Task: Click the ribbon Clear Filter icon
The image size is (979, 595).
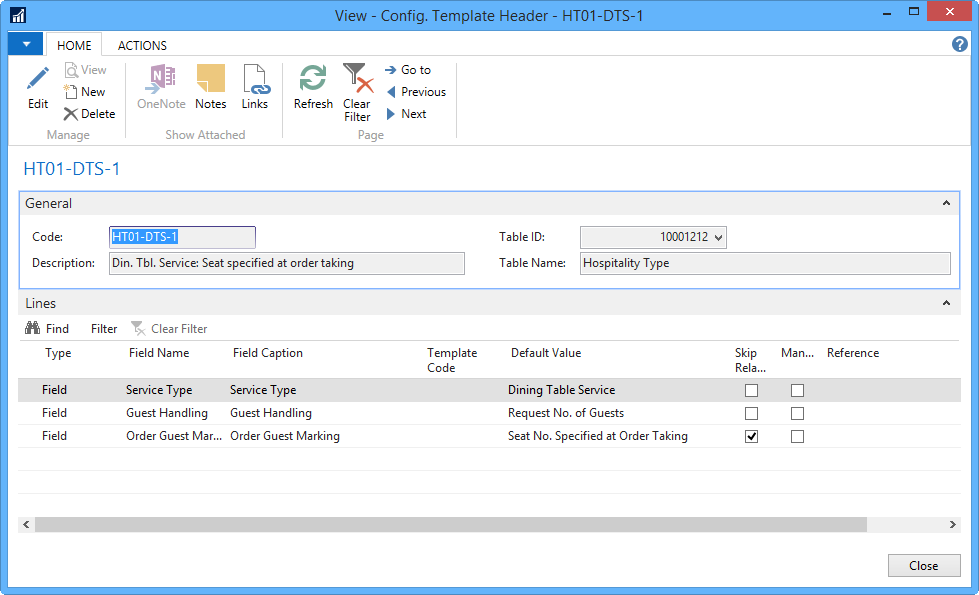Action: (357, 80)
